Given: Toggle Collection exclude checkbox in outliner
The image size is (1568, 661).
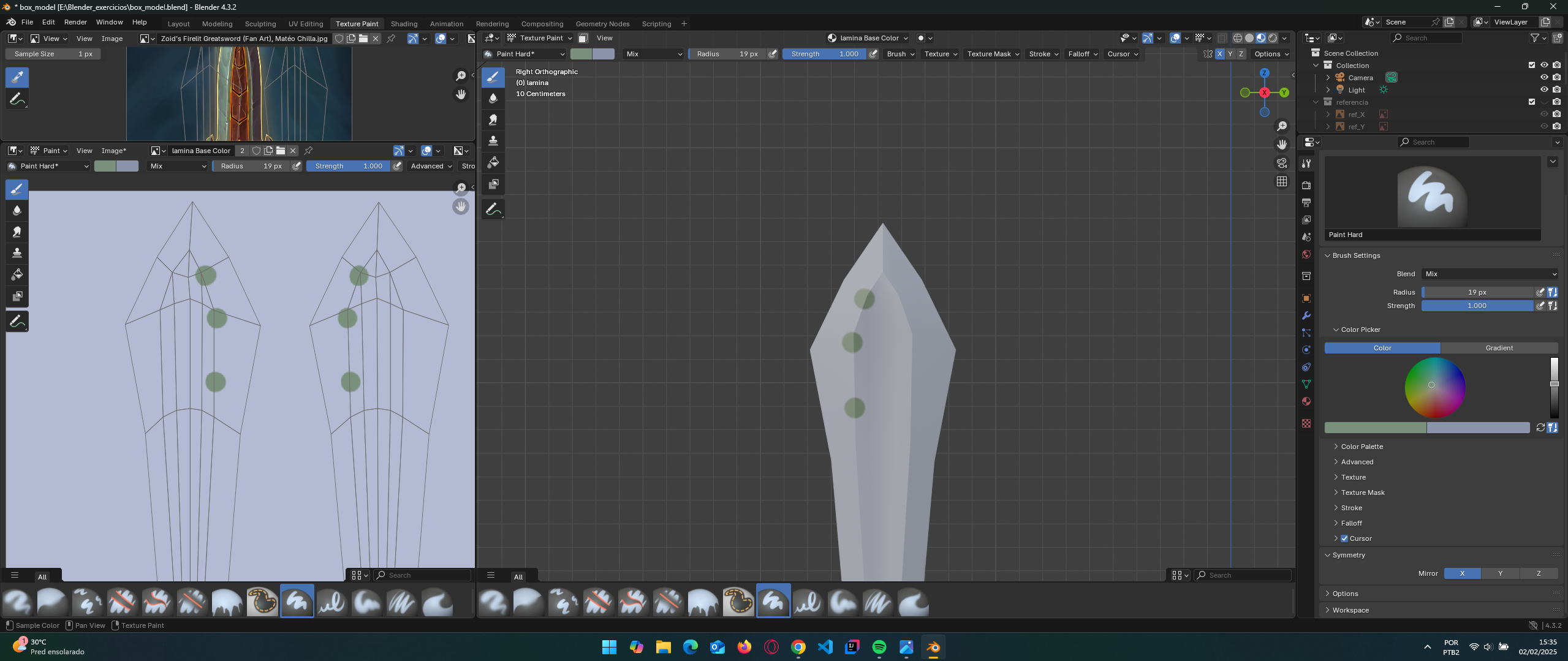Looking at the screenshot, I should 1532,66.
